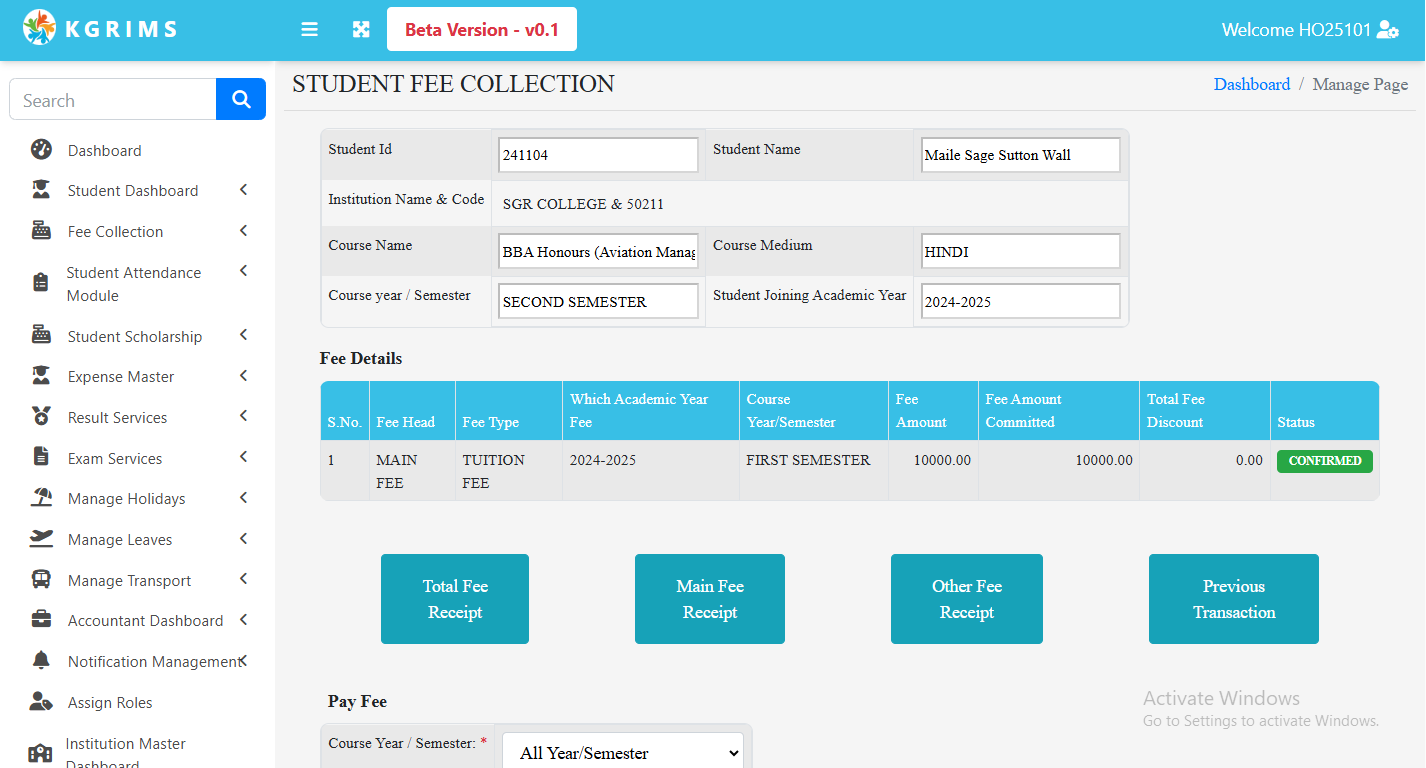Click into the Student Id field

[x=598, y=155]
